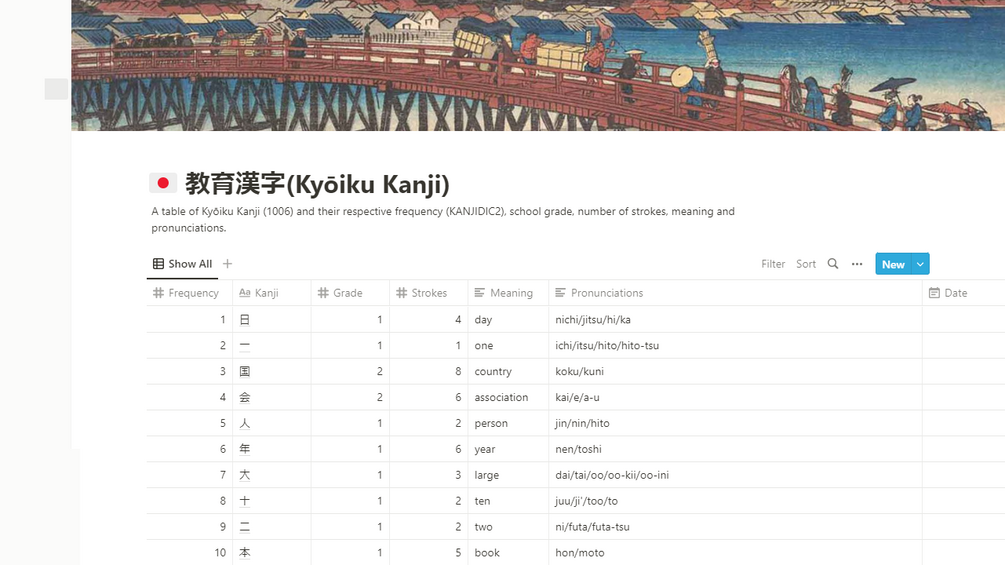Open the Meaning column header menu

pyautogui.click(x=508, y=293)
